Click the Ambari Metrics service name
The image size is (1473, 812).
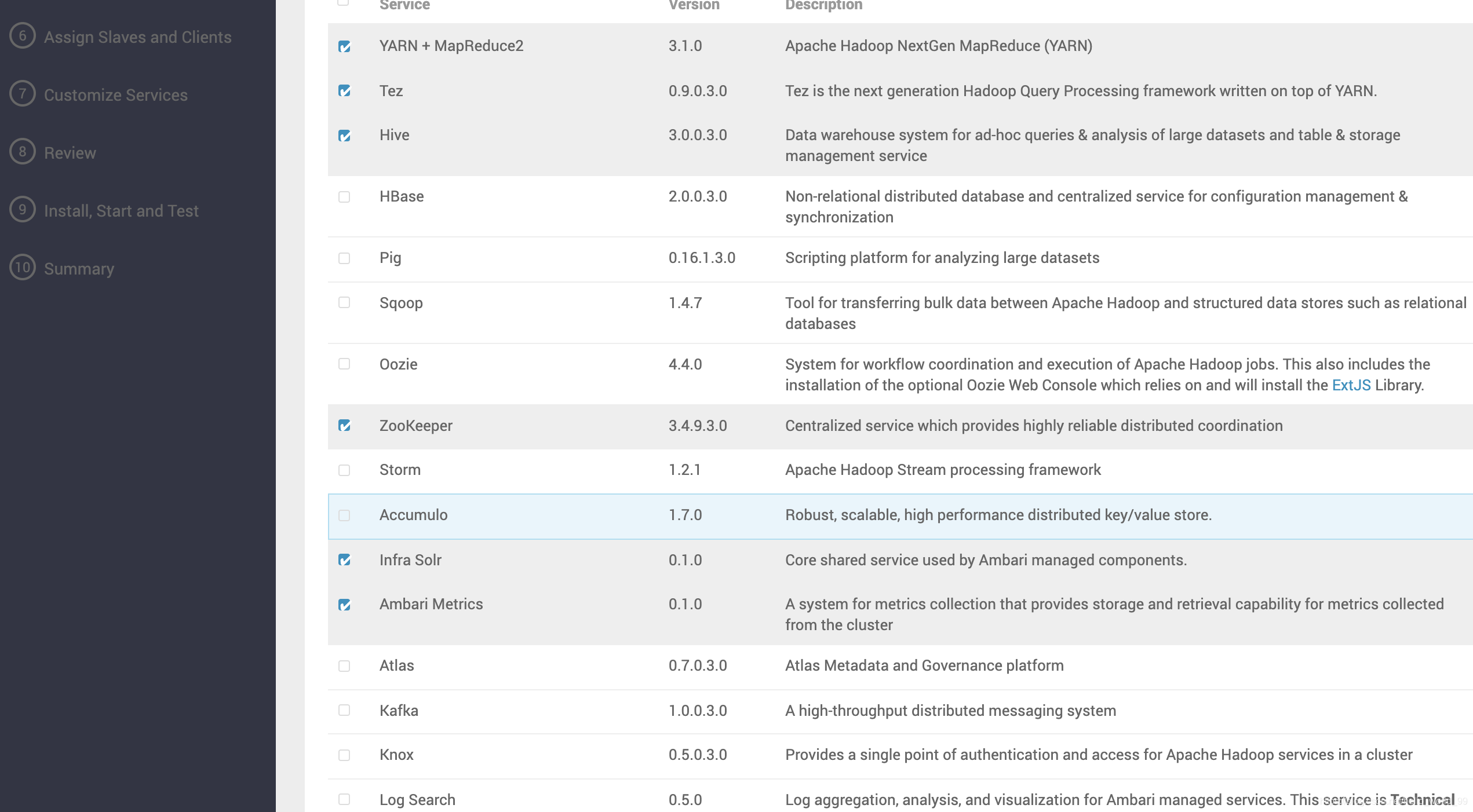[x=431, y=604]
